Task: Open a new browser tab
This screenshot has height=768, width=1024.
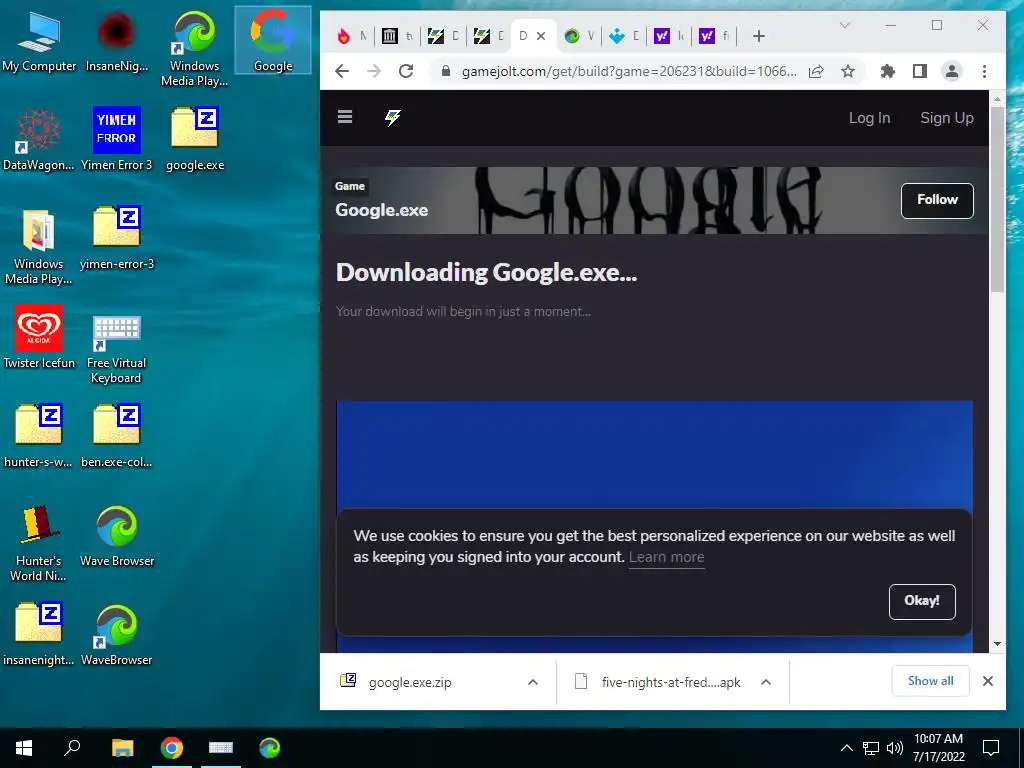Action: (758, 36)
